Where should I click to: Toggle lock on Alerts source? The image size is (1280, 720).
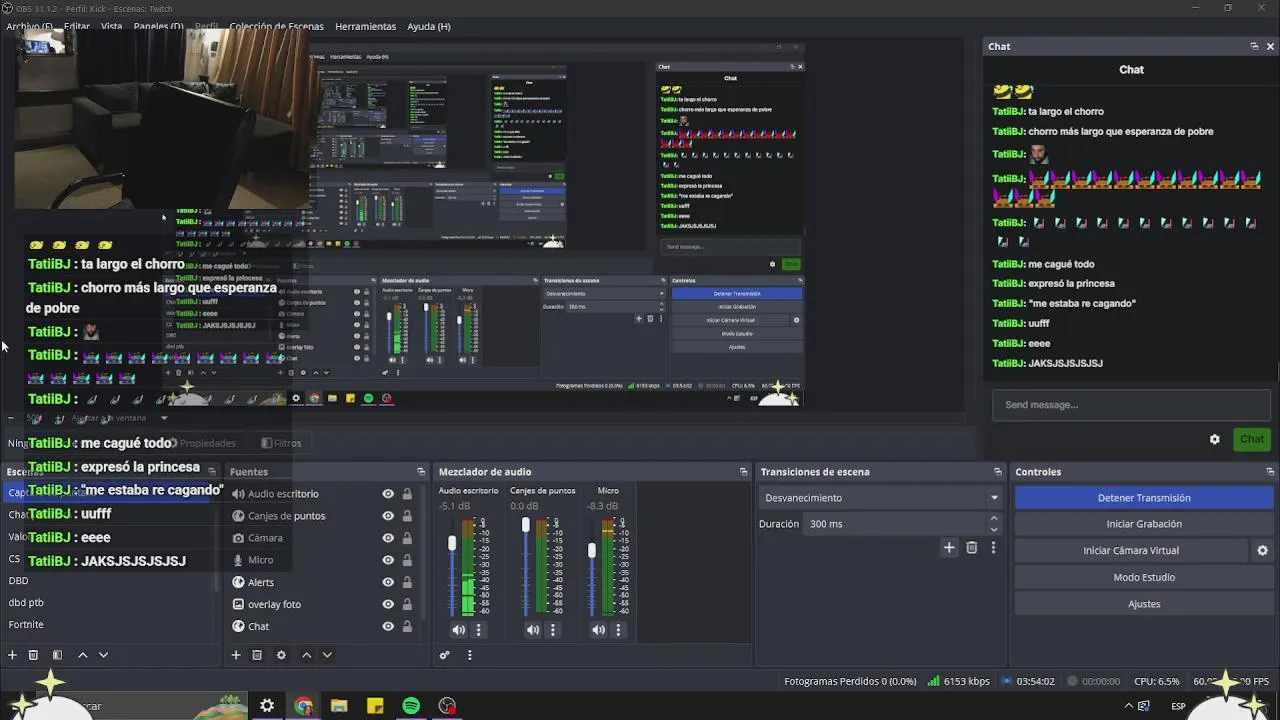(407, 582)
